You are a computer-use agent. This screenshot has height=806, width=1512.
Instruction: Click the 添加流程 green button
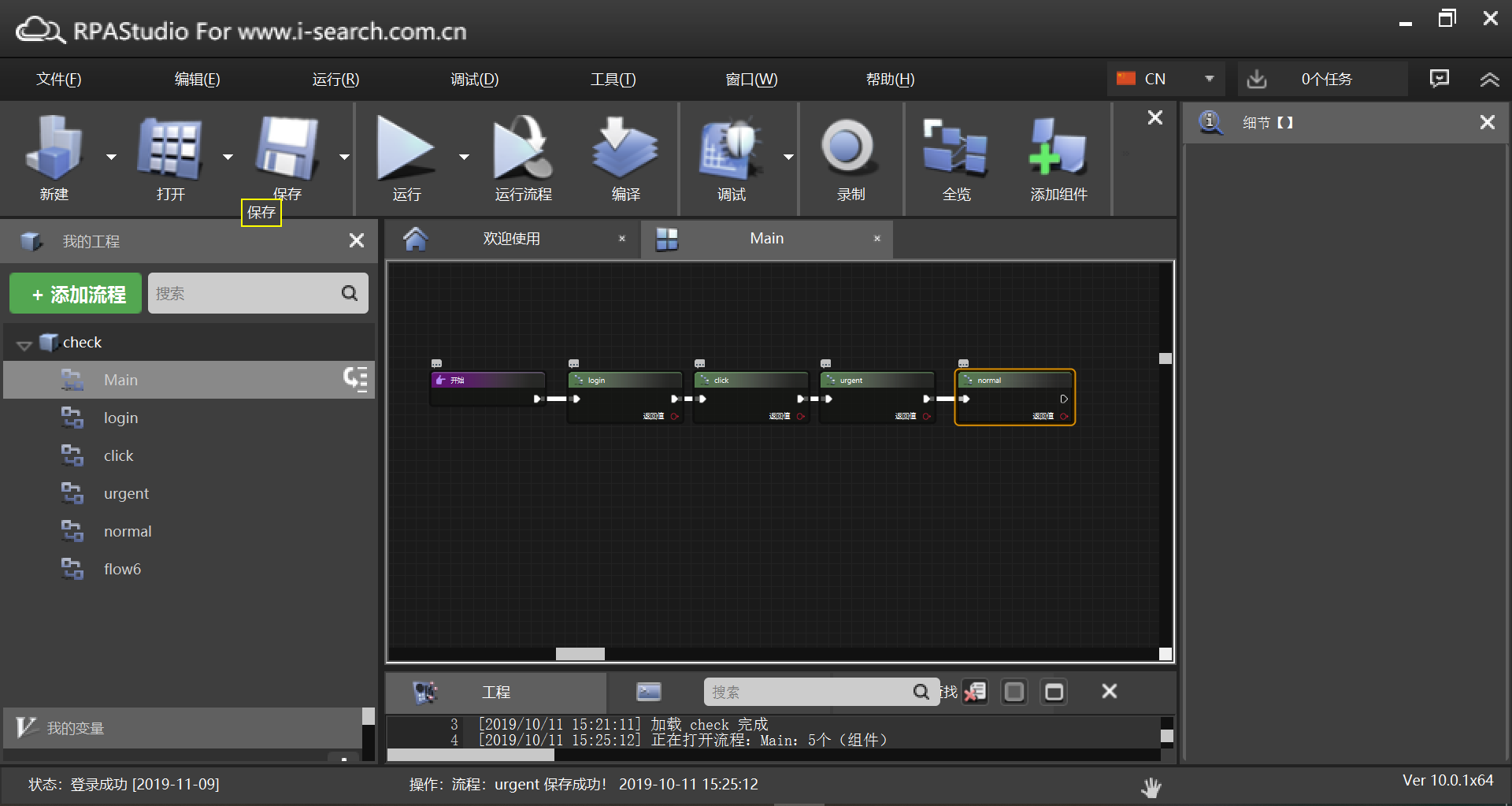click(x=76, y=294)
